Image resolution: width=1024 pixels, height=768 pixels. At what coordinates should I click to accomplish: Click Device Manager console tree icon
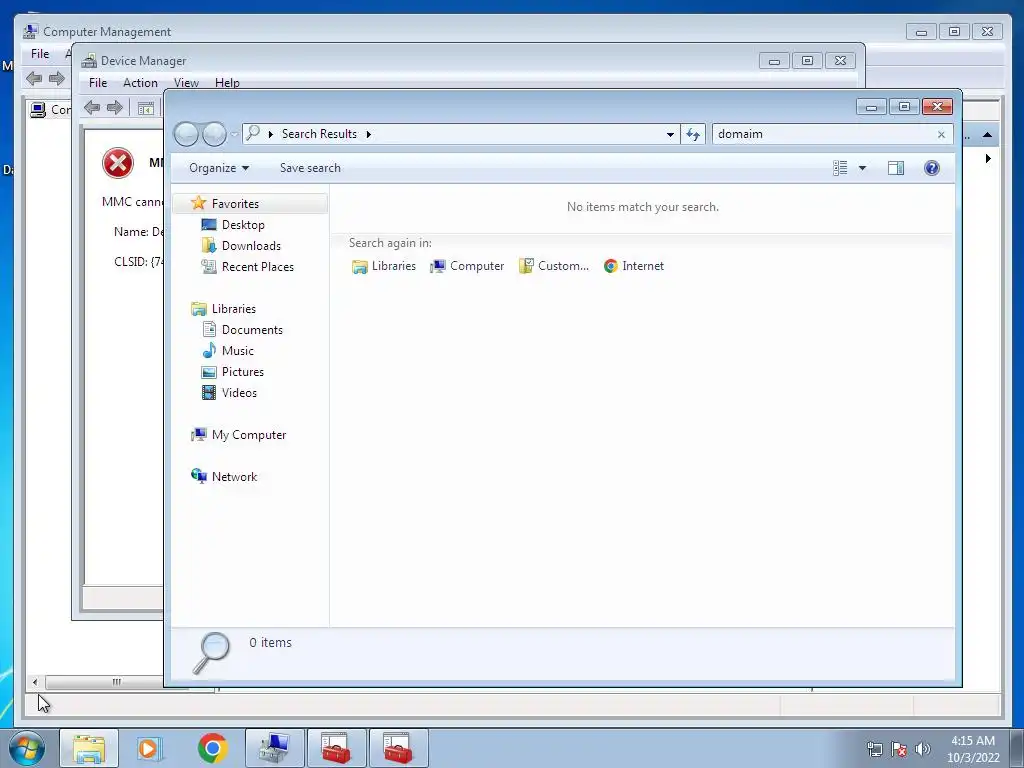146,108
